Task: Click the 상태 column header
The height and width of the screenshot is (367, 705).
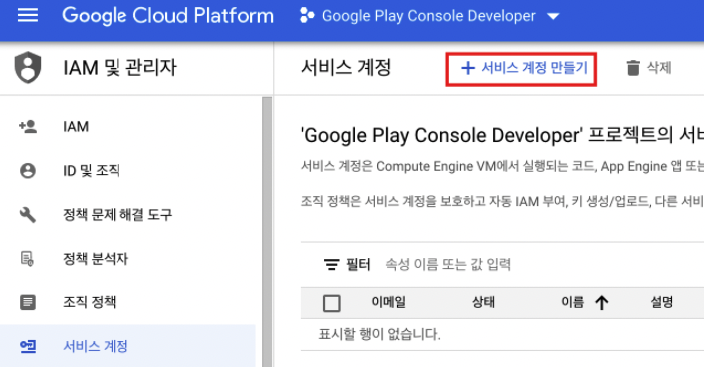Action: pos(483,302)
